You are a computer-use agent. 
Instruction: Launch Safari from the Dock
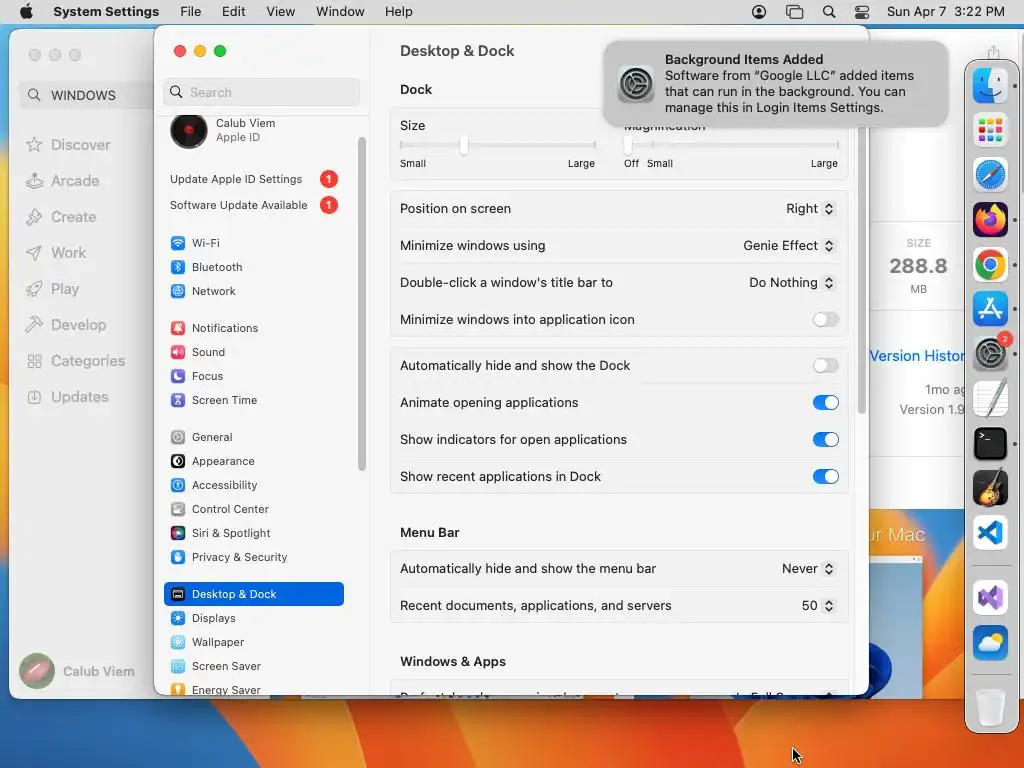point(990,174)
